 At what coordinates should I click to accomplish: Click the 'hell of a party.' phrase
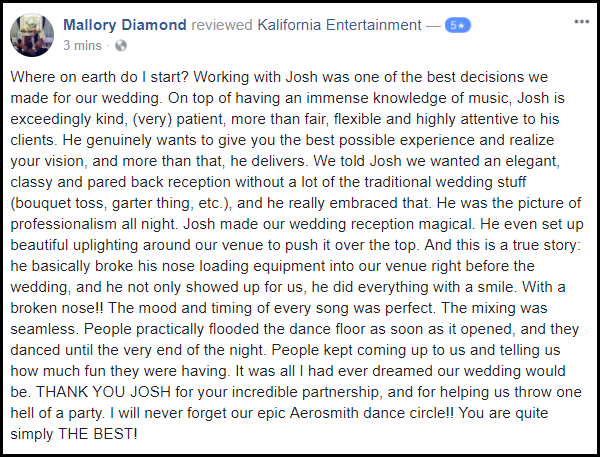tap(57, 413)
